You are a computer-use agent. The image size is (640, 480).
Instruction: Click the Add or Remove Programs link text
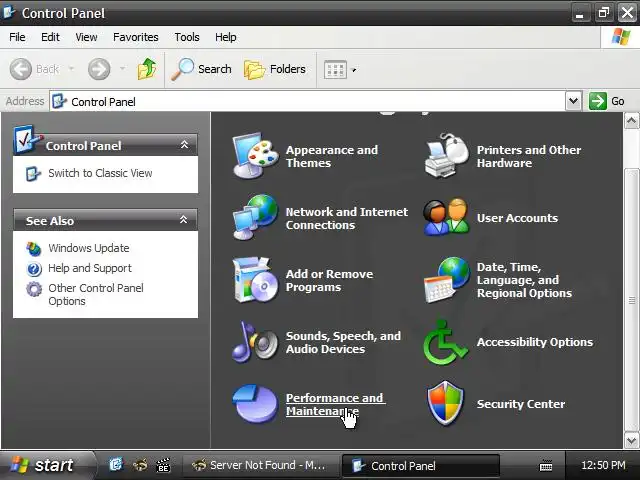329,280
